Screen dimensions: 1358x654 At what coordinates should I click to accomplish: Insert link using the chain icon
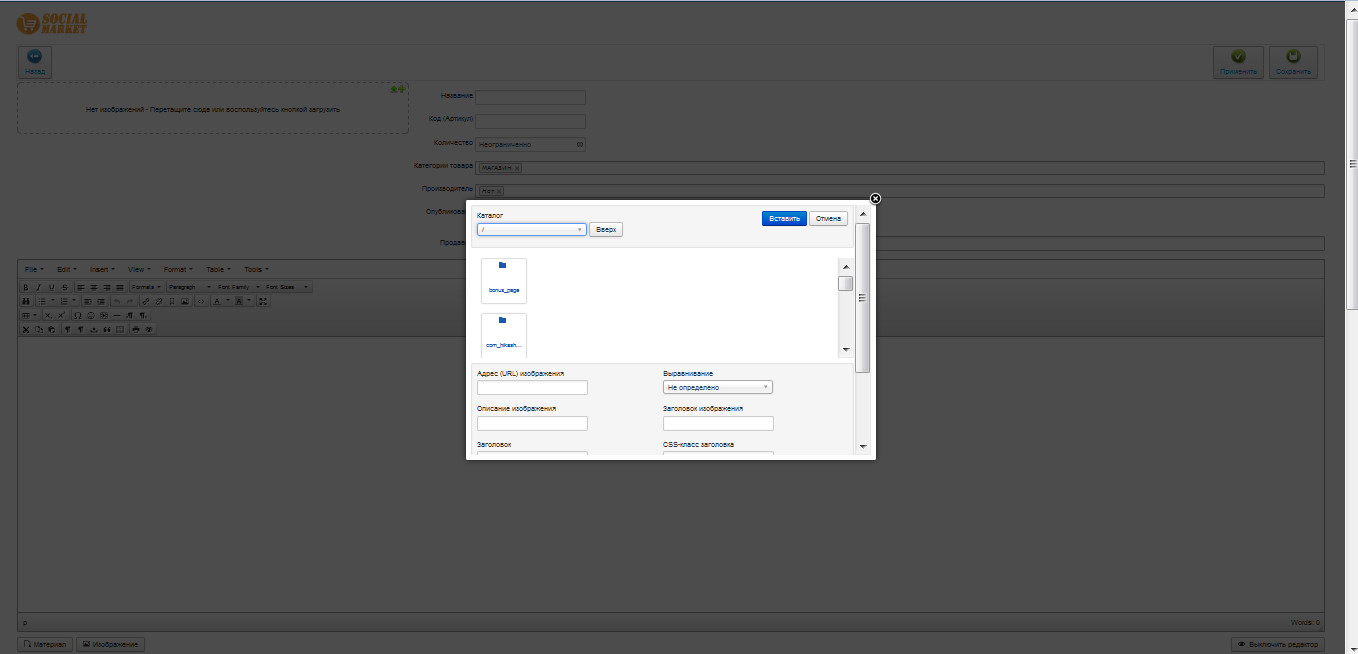146,301
